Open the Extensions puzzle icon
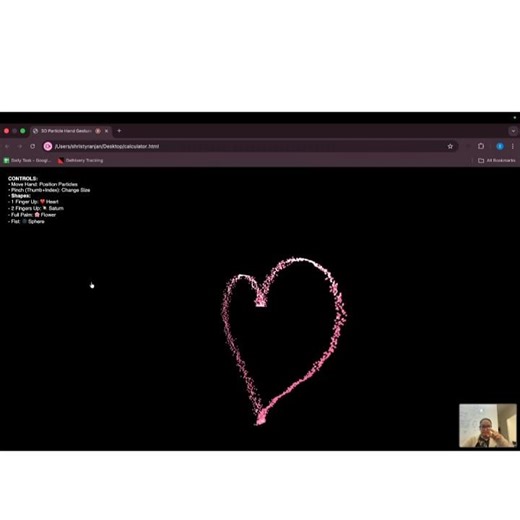 [x=481, y=146]
